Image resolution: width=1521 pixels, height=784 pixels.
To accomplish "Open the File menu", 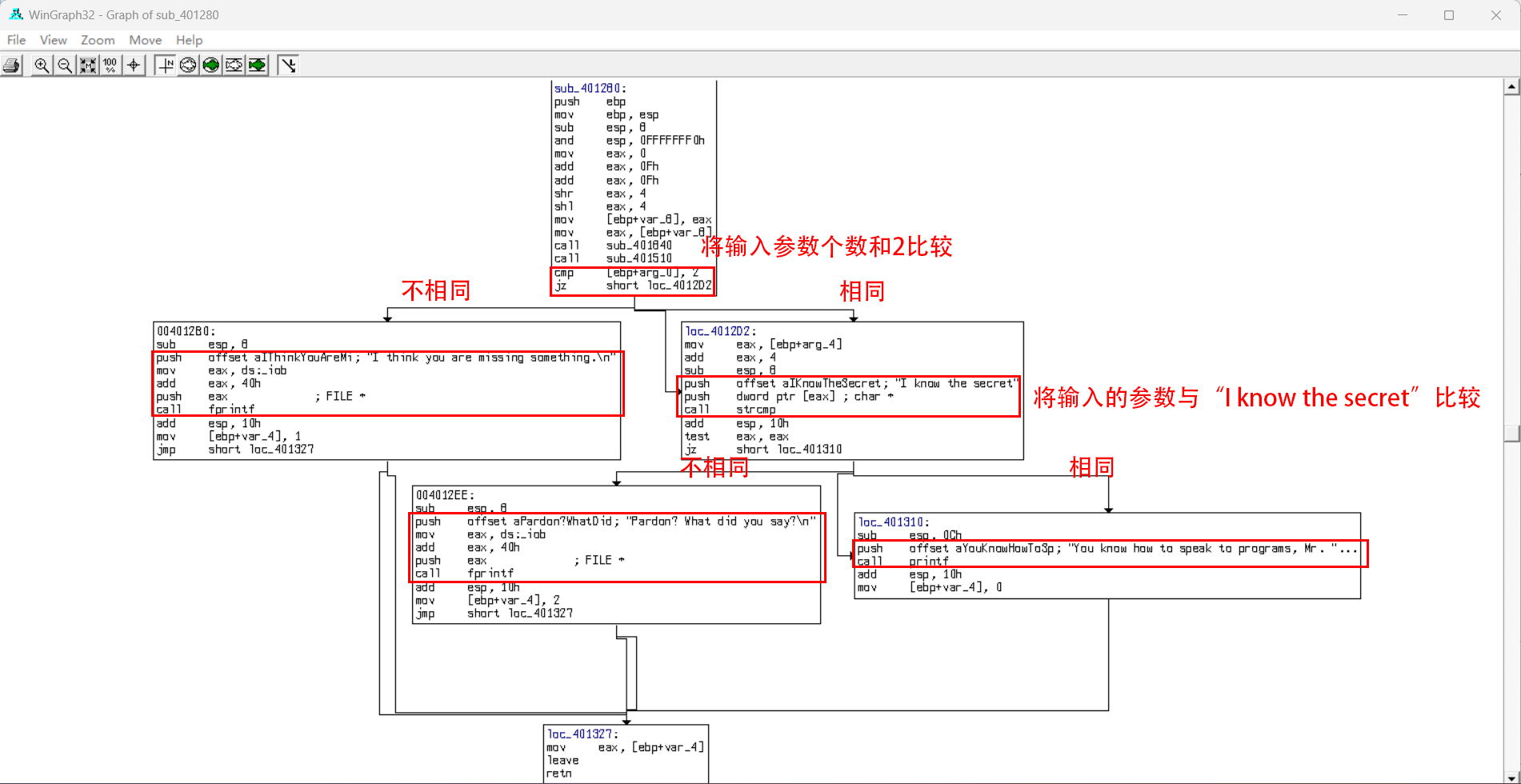I will 17,40.
